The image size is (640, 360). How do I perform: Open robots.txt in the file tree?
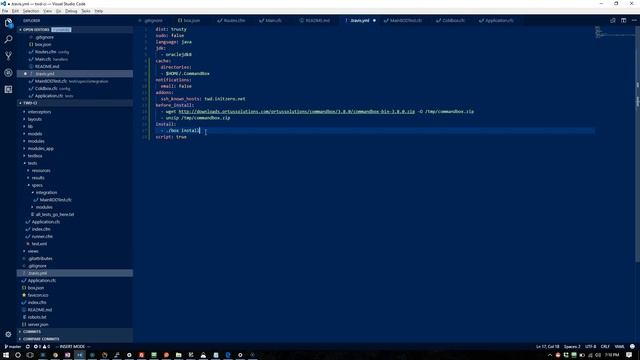pos(37,317)
